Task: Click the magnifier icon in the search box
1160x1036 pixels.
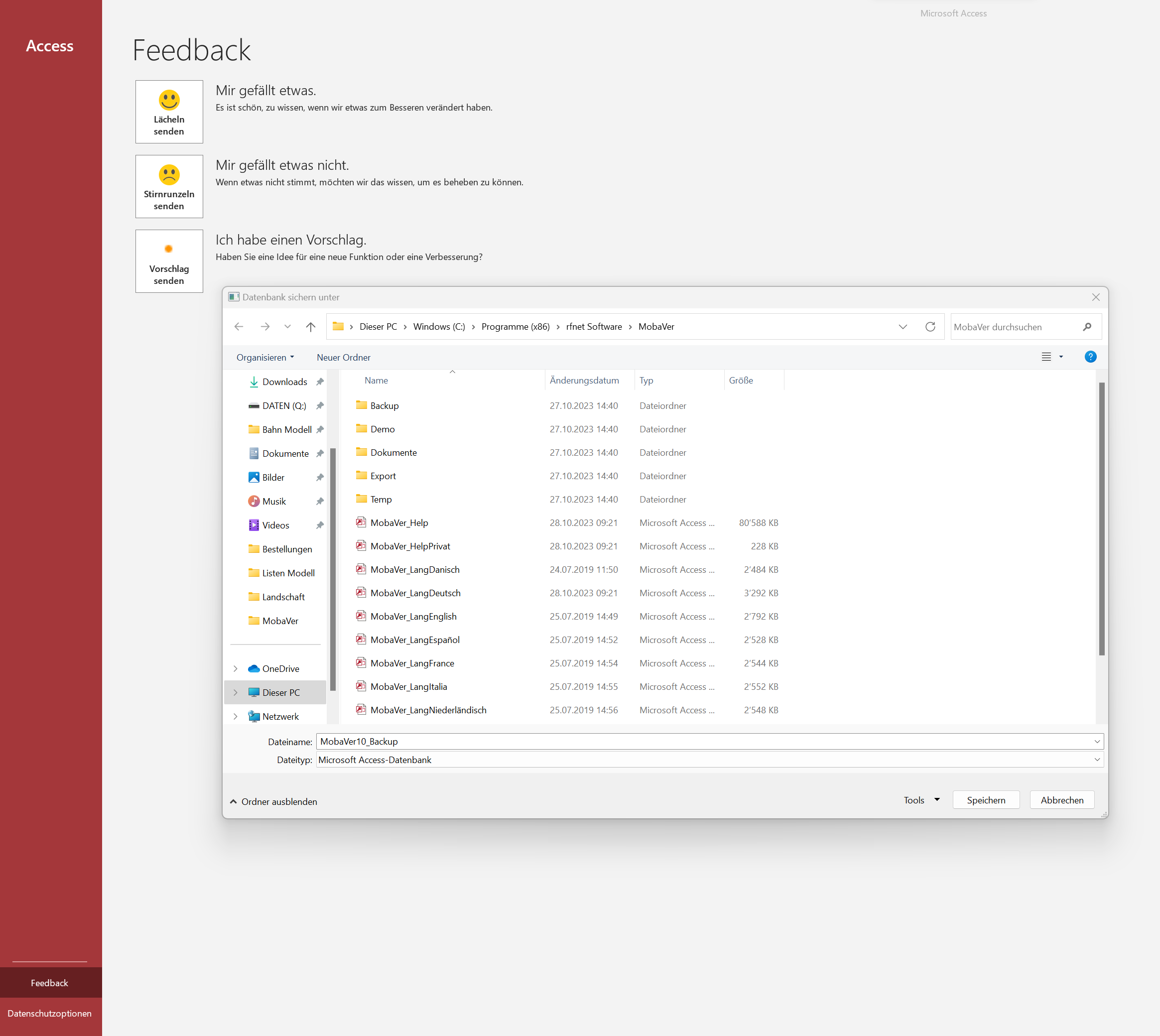Action: click(x=1087, y=327)
